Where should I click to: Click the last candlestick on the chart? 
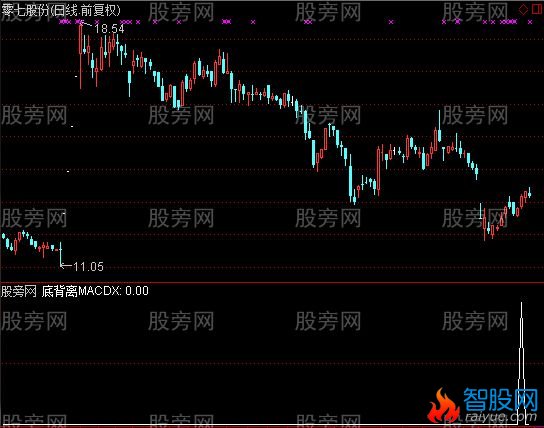click(529, 193)
